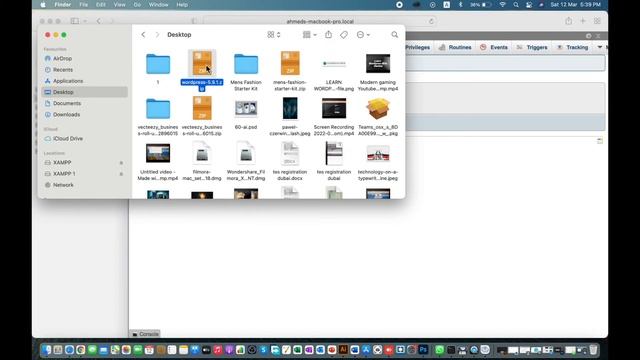Viewport: 640px width, 360px height.
Task: Open the phpMyAdmin Console bar
Action: click(x=145, y=334)
